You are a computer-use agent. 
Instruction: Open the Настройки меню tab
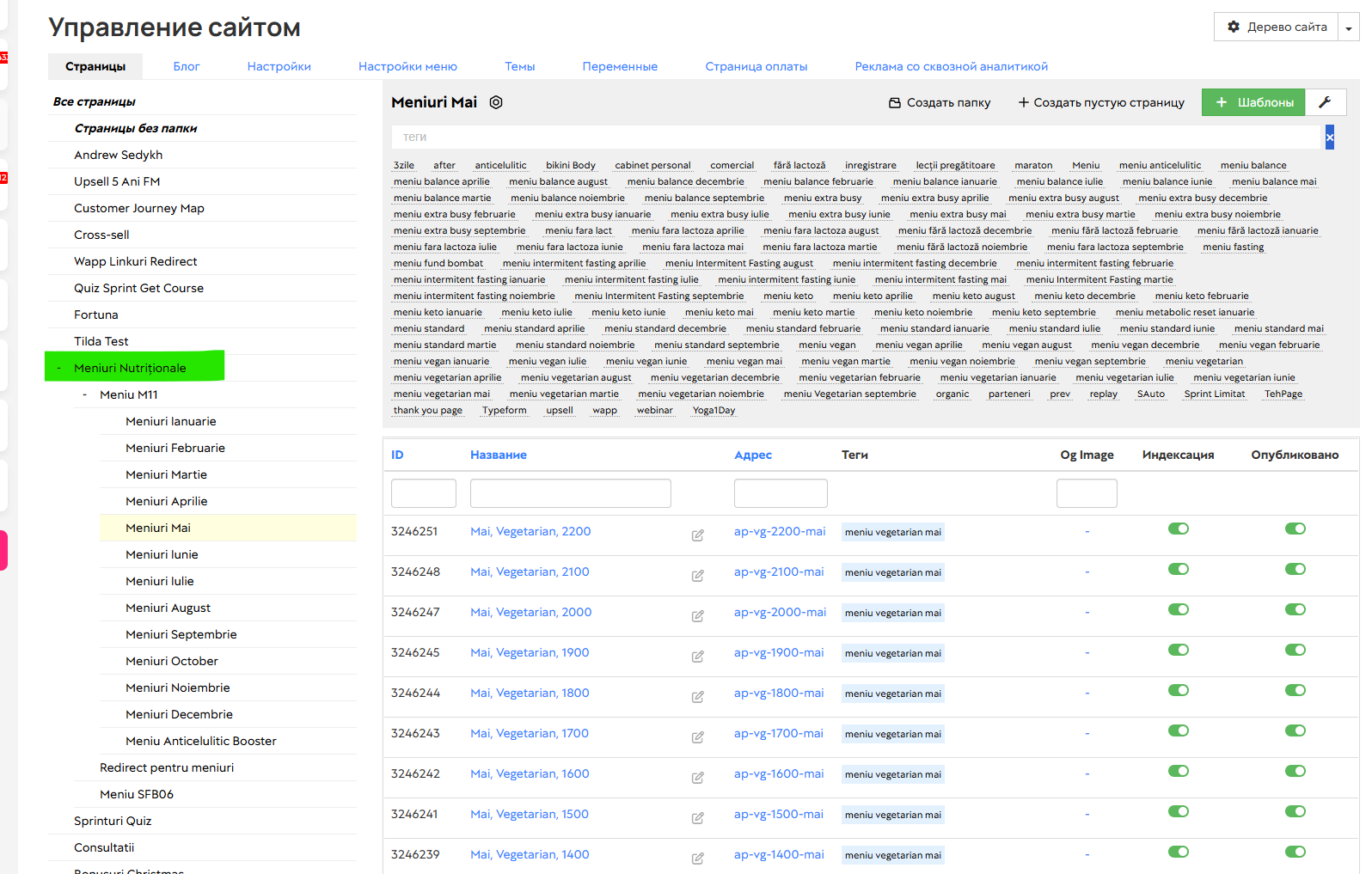pyautogui.click(x=407, y=66)
